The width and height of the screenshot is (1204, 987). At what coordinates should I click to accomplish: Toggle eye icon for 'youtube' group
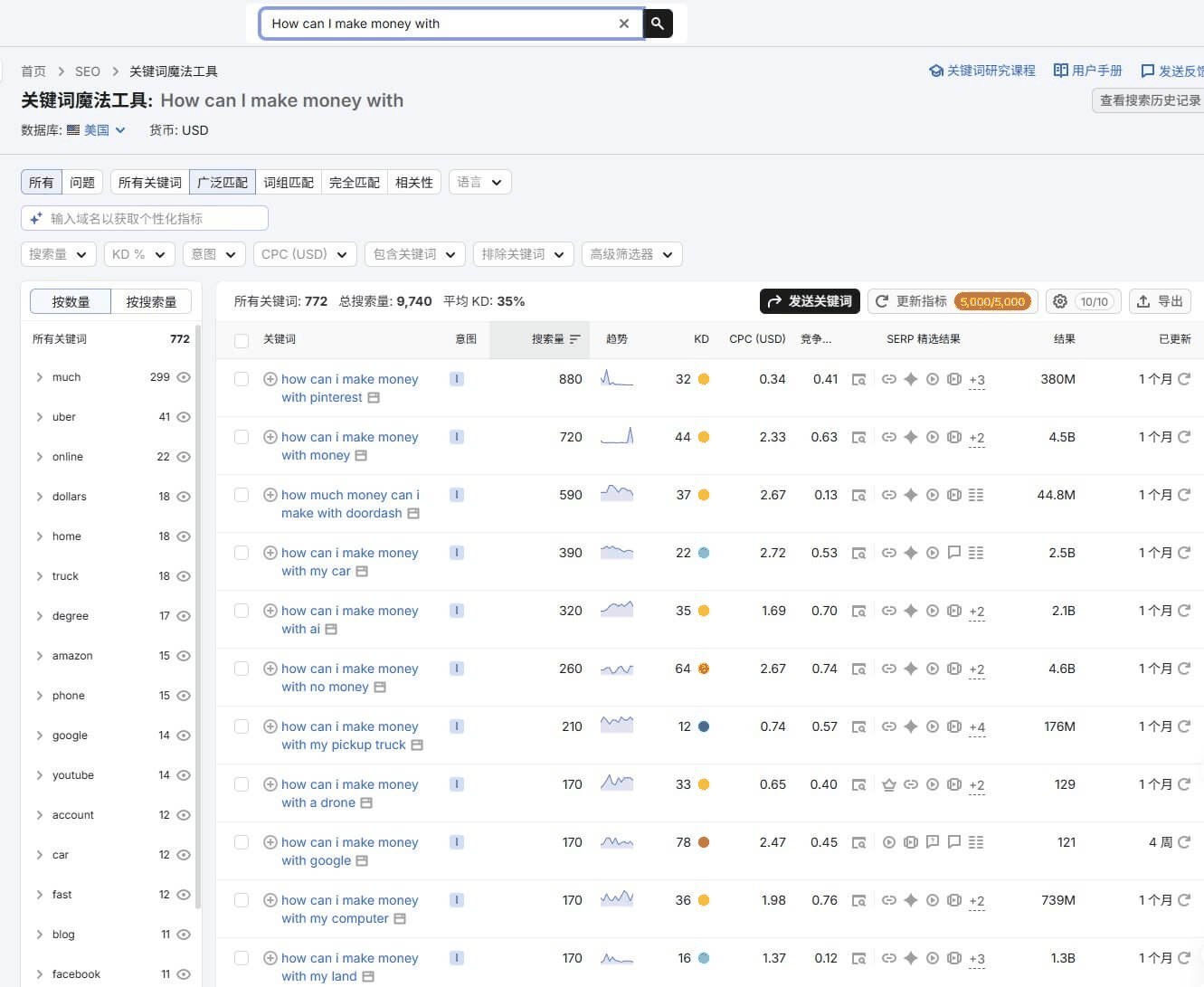[184, 775]
